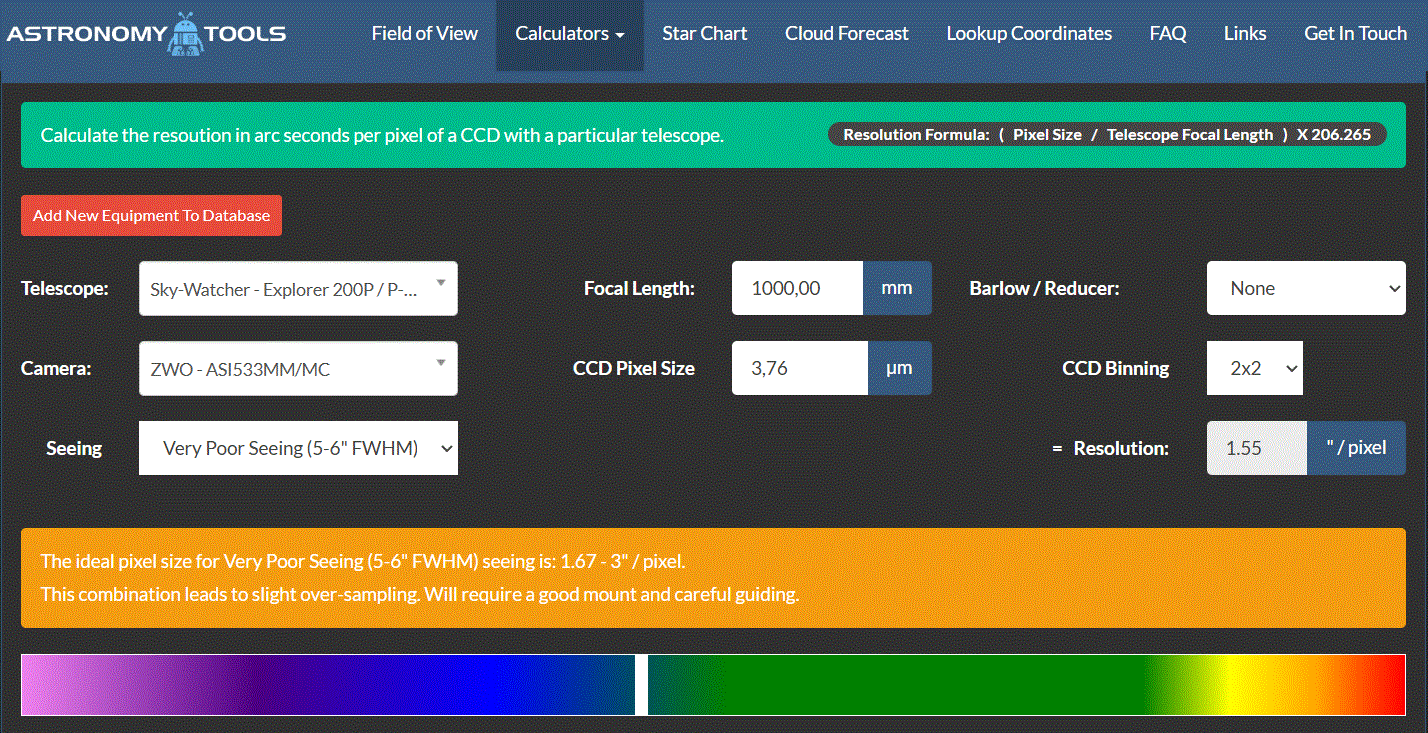Click the calculator description text in green banner

tap(382, 135)
